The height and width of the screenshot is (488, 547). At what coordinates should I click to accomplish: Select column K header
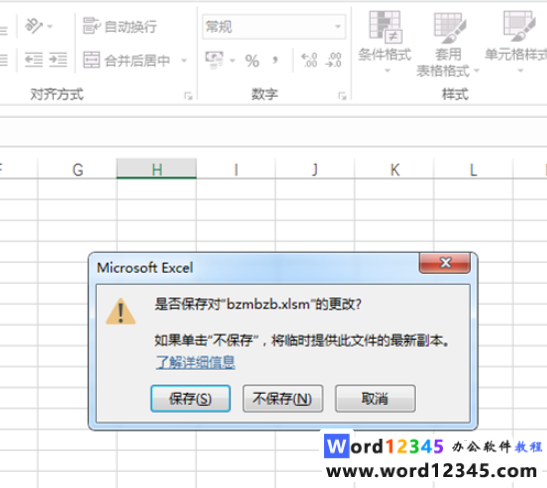[x=395, y=170]
